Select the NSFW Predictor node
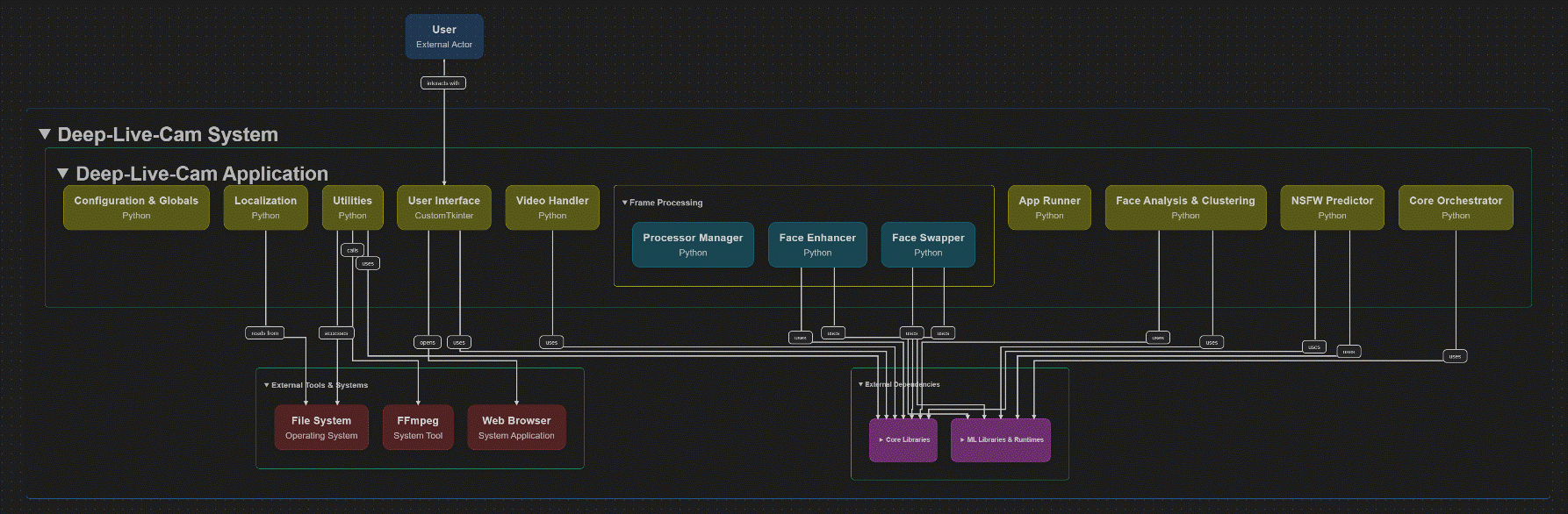The height and width of the screenshot is (514, 1568). [1332, 207]
